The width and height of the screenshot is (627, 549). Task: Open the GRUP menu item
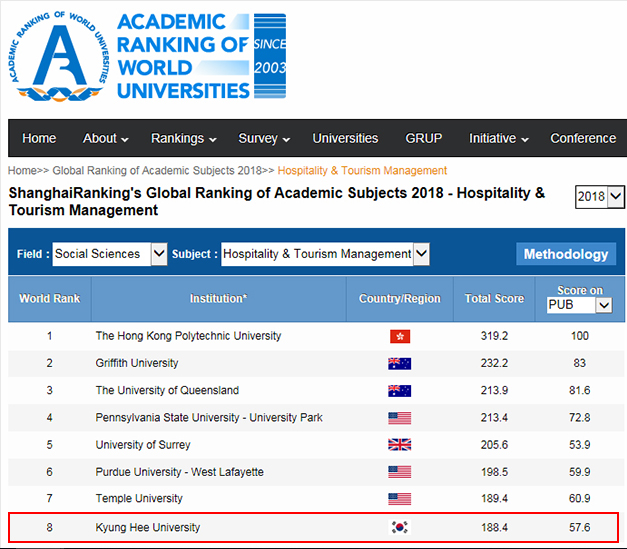(423, 138)
